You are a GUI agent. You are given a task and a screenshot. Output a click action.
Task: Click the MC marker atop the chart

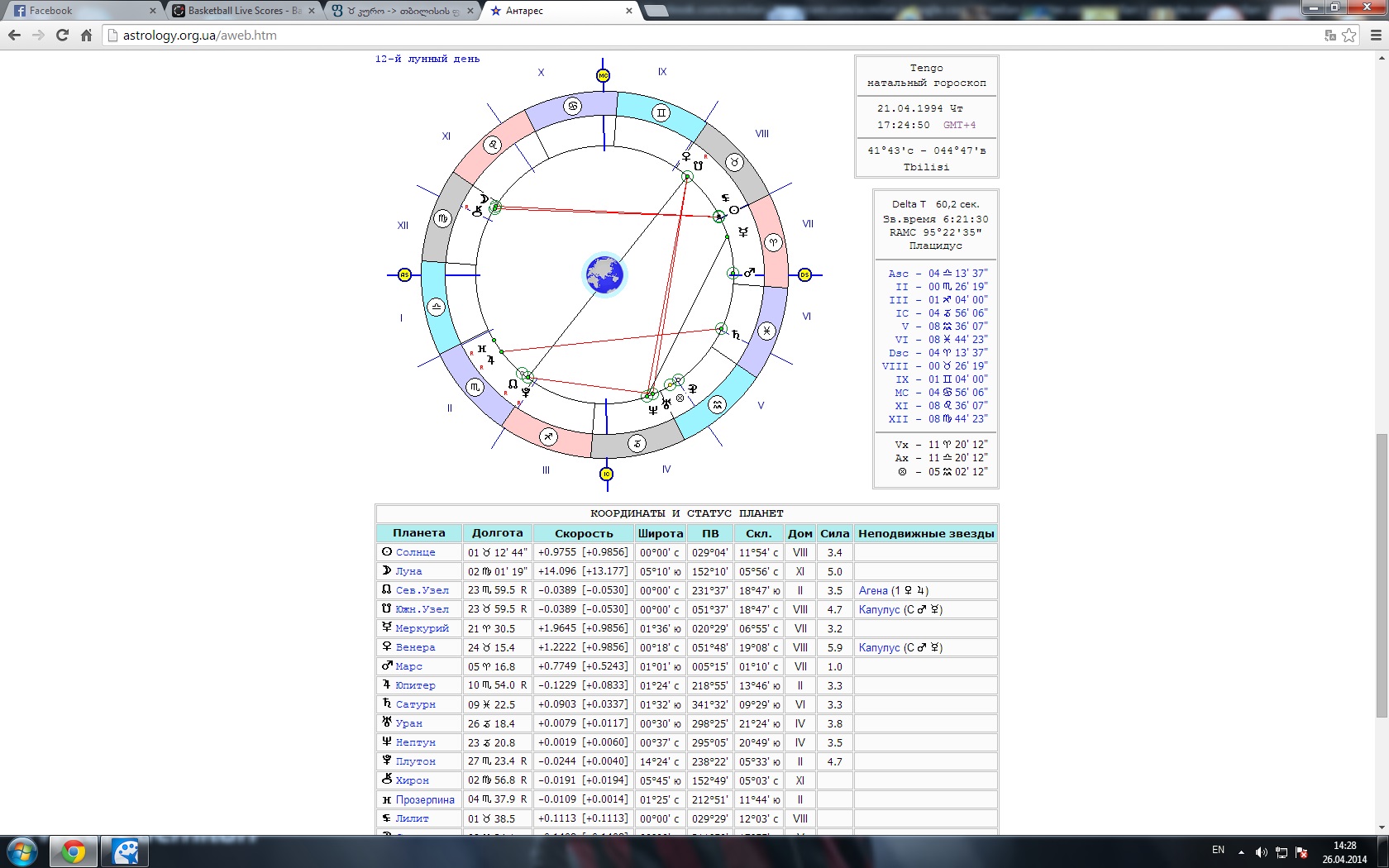pyautogui.click(x=603, y=76)
